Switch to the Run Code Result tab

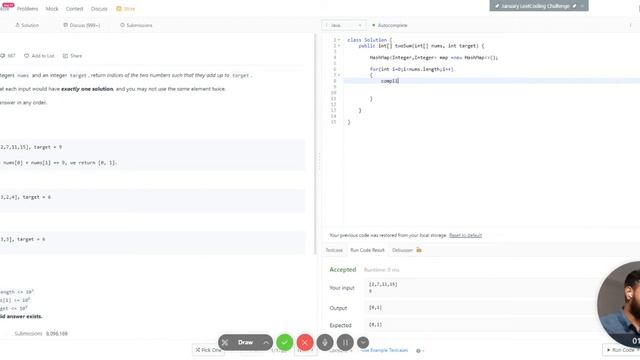click(x=367, y=250)
